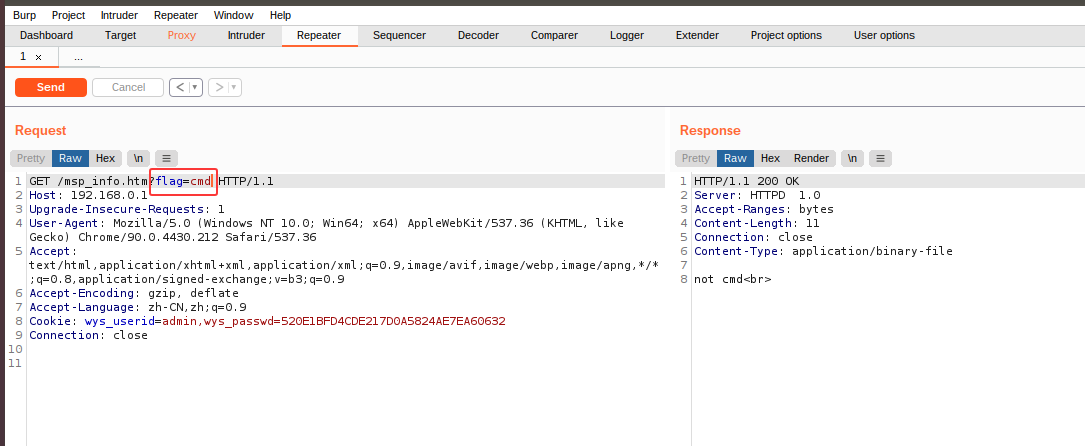Screen dimensions: 1085x446
Task: Open the Response message editor menu
Action: click(880, 158)
